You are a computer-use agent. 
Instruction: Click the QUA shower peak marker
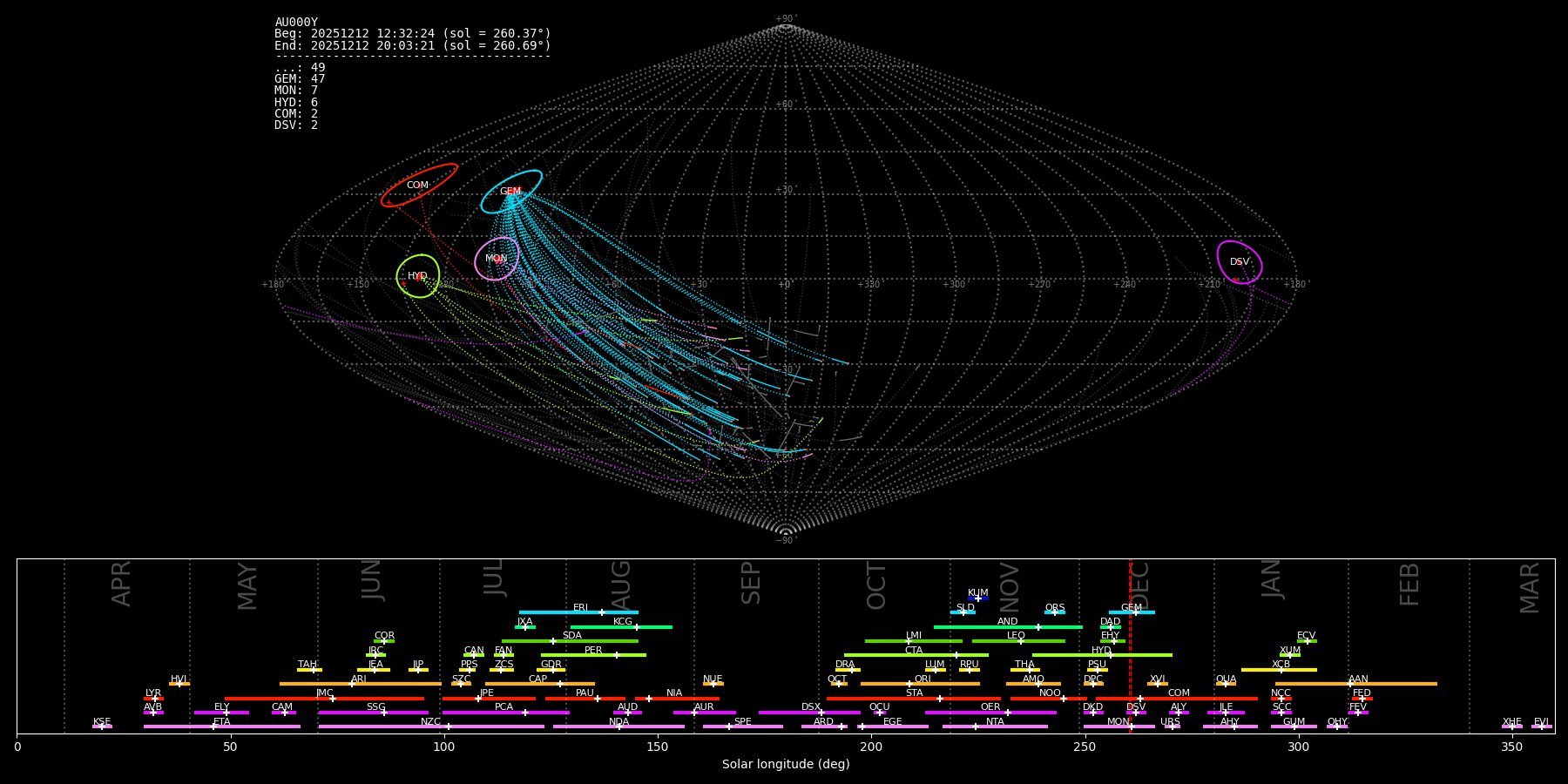pyautogui.click(x=1226, y=684)
